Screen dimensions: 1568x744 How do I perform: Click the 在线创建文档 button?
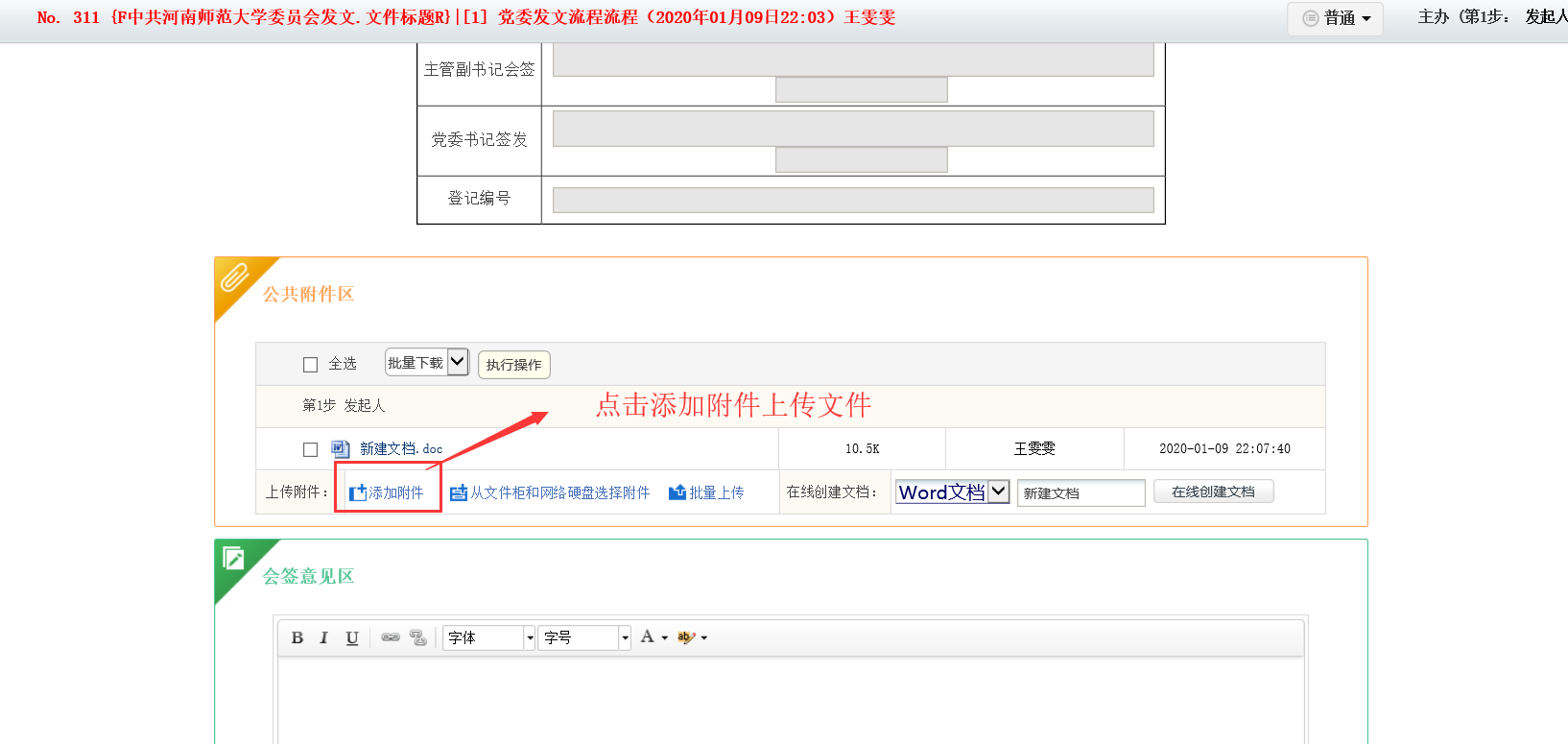pos(1213,492)
